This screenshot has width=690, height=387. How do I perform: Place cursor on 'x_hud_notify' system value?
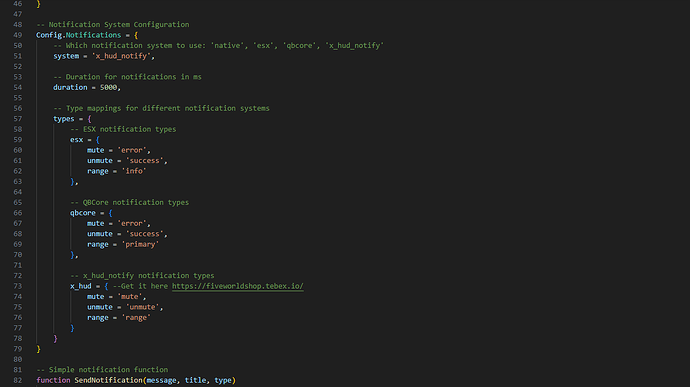(x=121, y=56)
